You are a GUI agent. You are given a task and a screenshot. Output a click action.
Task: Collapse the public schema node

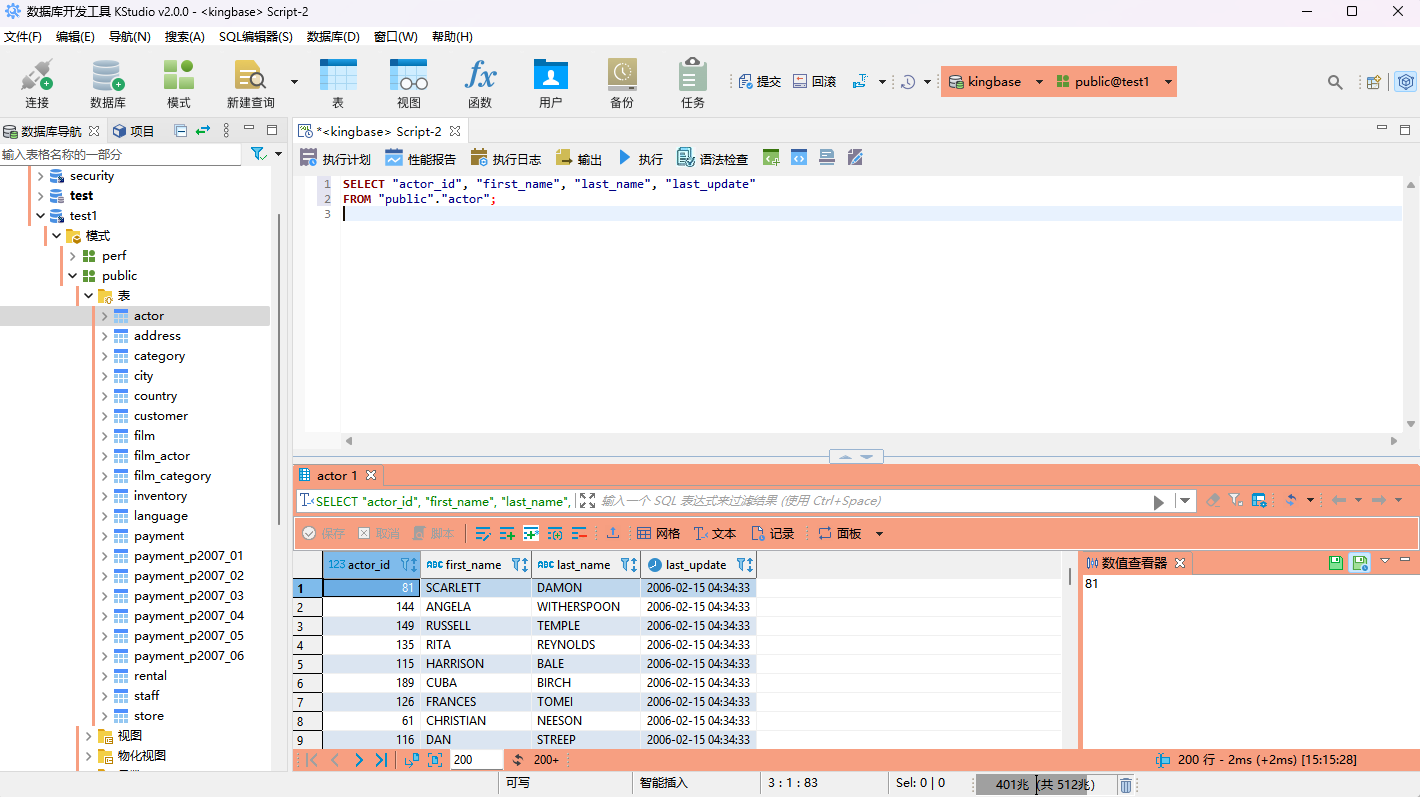(x=72, y=276)
